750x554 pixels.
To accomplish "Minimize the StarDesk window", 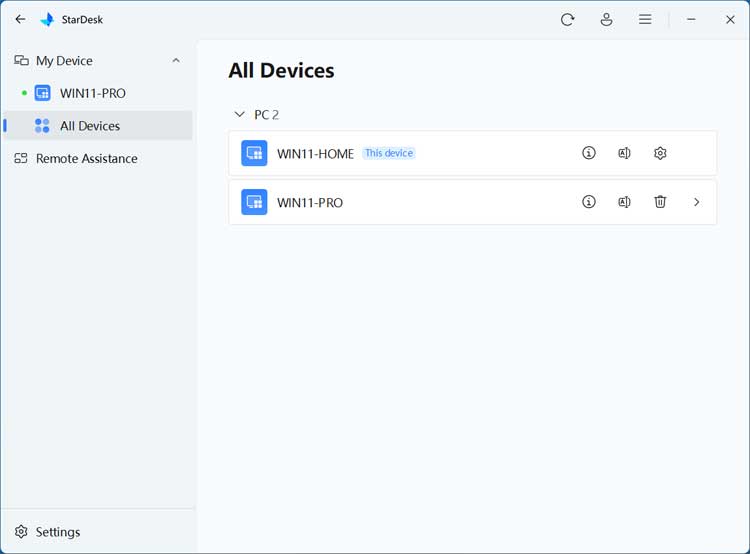I will [x=691, y=20].
